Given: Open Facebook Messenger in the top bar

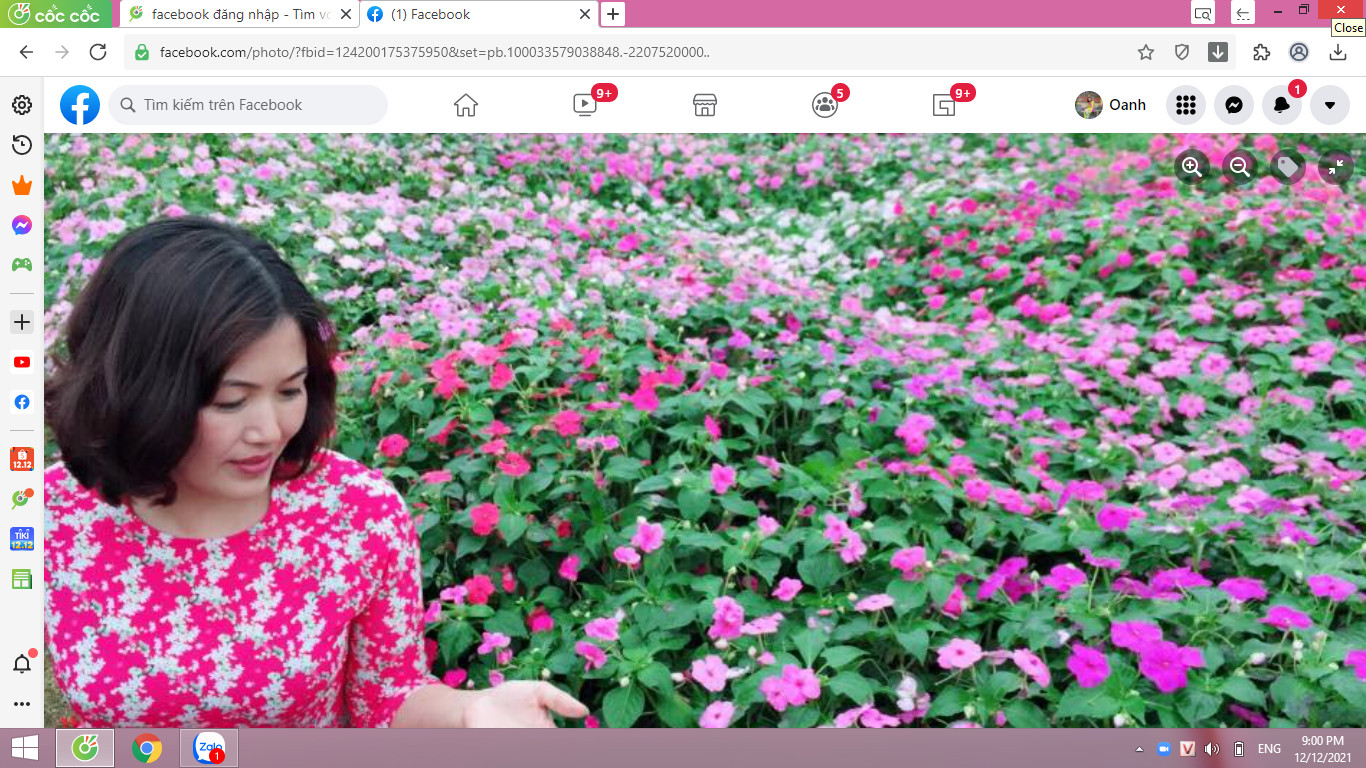Looking at the screenshot, I should [x=1234, y=105].
